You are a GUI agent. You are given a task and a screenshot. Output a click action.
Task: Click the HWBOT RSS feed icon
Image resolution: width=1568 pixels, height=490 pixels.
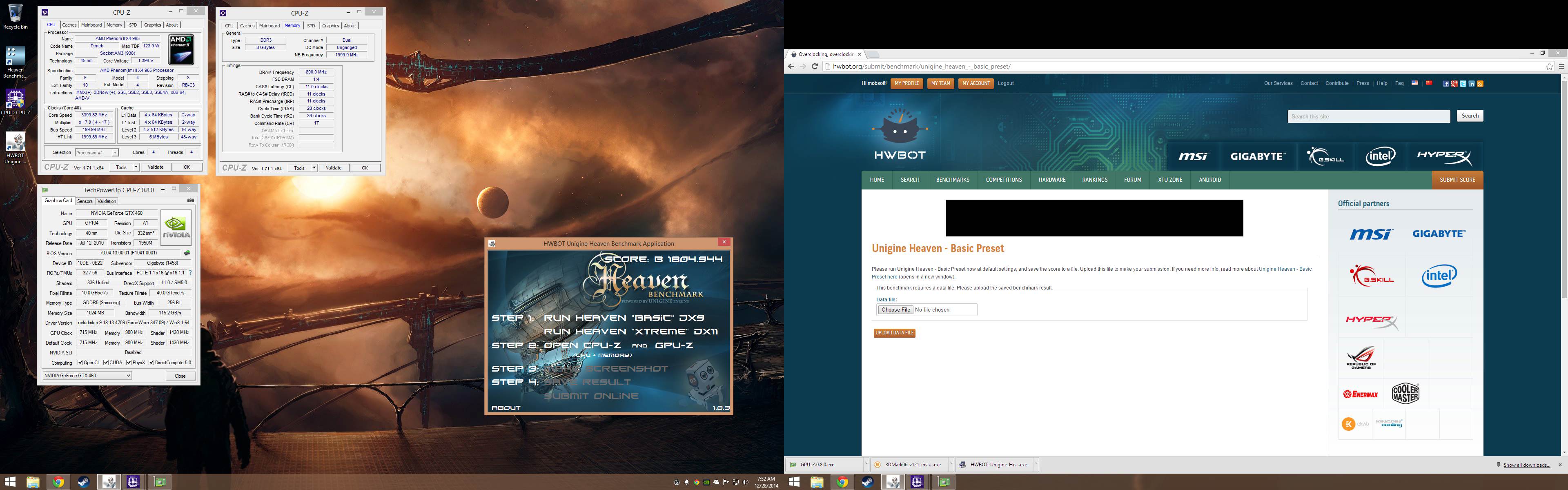[x=1480, y=83]
